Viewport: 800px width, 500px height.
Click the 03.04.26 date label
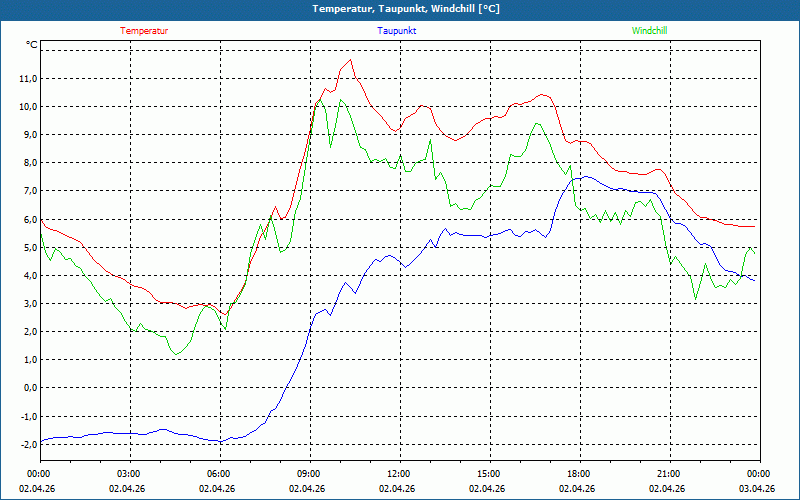point(757,489)
